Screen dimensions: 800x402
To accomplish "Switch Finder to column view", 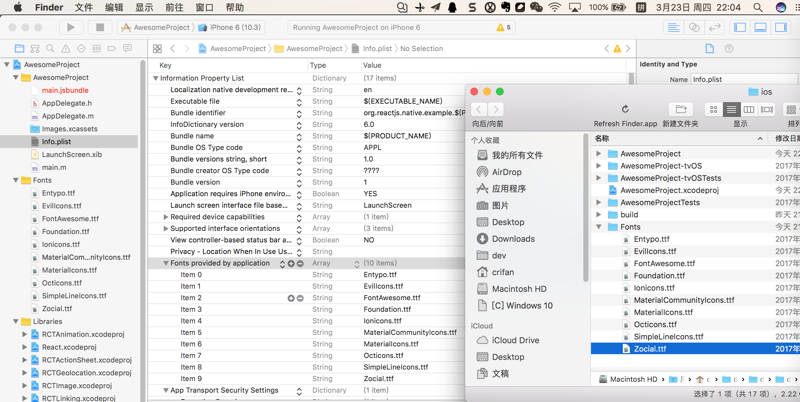I will click(749, 109).
